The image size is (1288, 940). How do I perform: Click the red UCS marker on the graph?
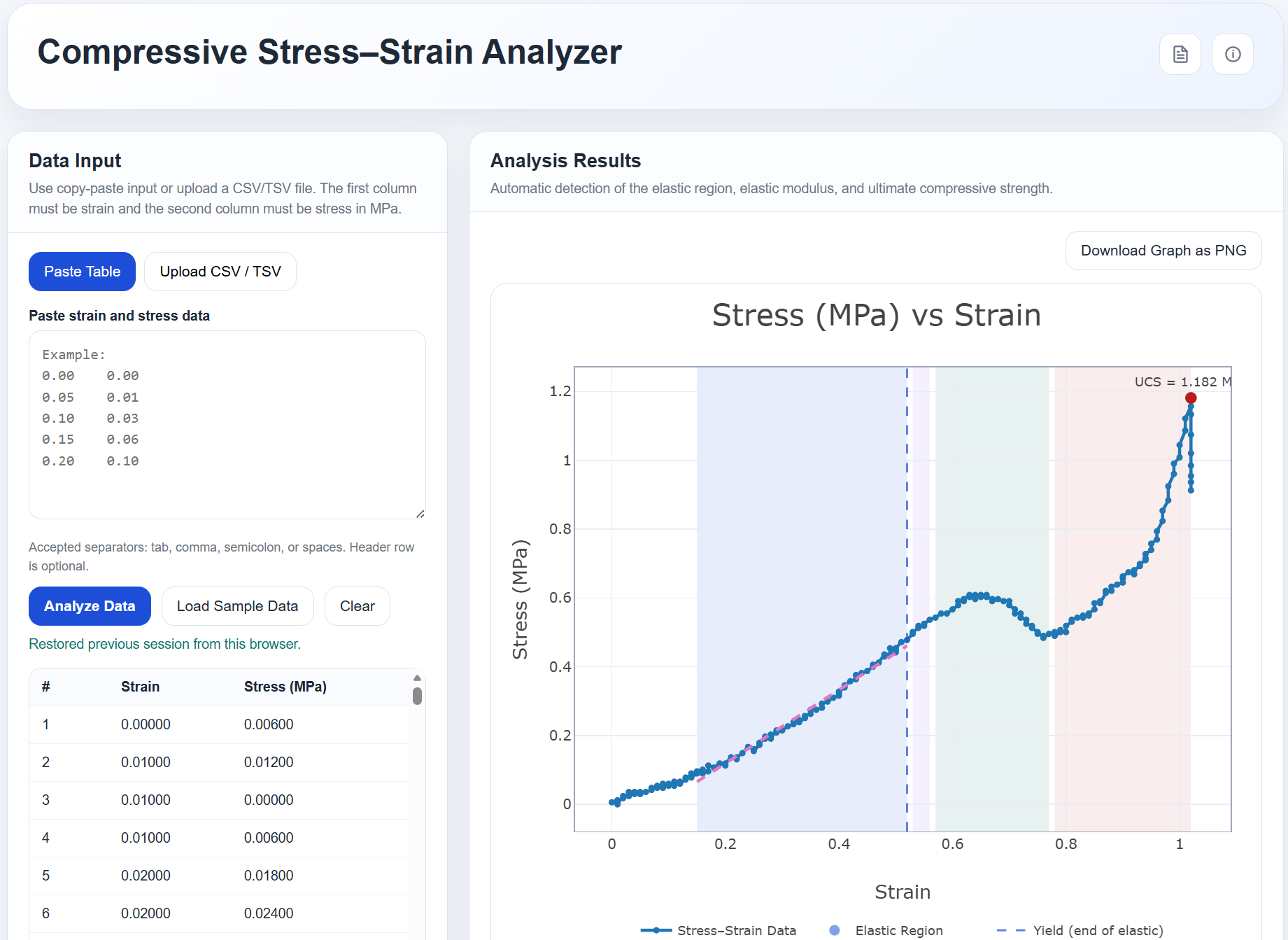point(1190,398)
